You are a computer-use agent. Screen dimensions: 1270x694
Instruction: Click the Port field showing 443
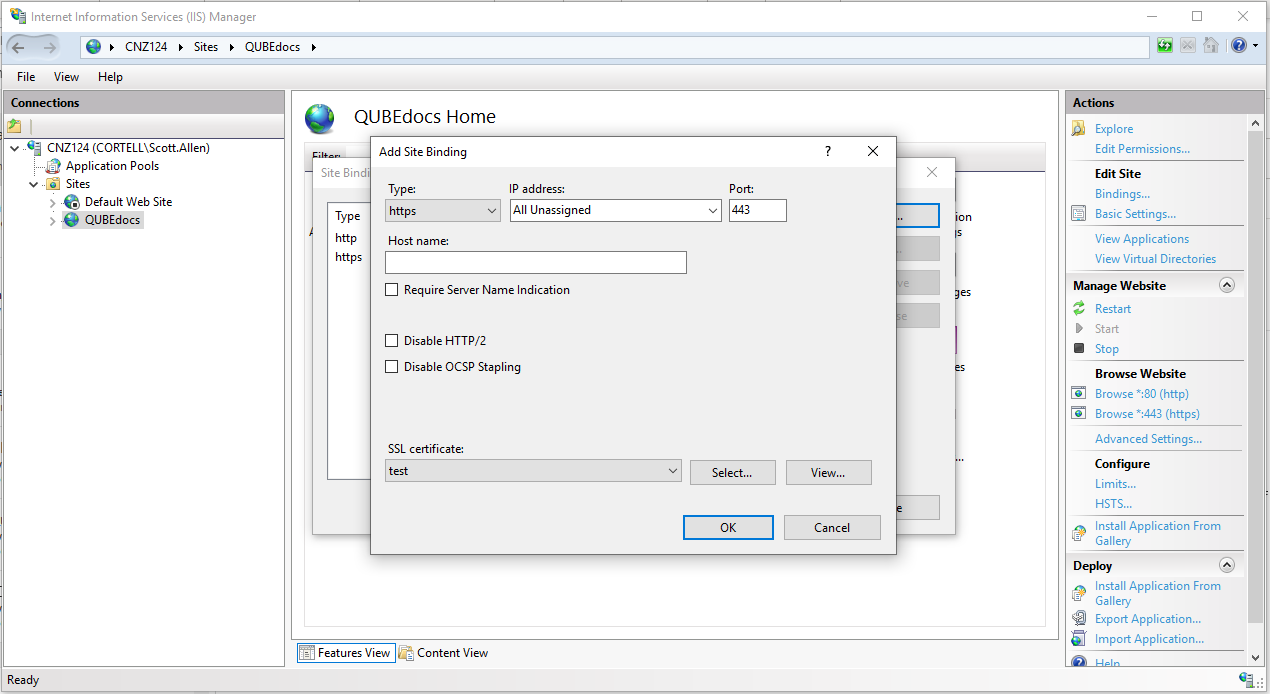757,210
